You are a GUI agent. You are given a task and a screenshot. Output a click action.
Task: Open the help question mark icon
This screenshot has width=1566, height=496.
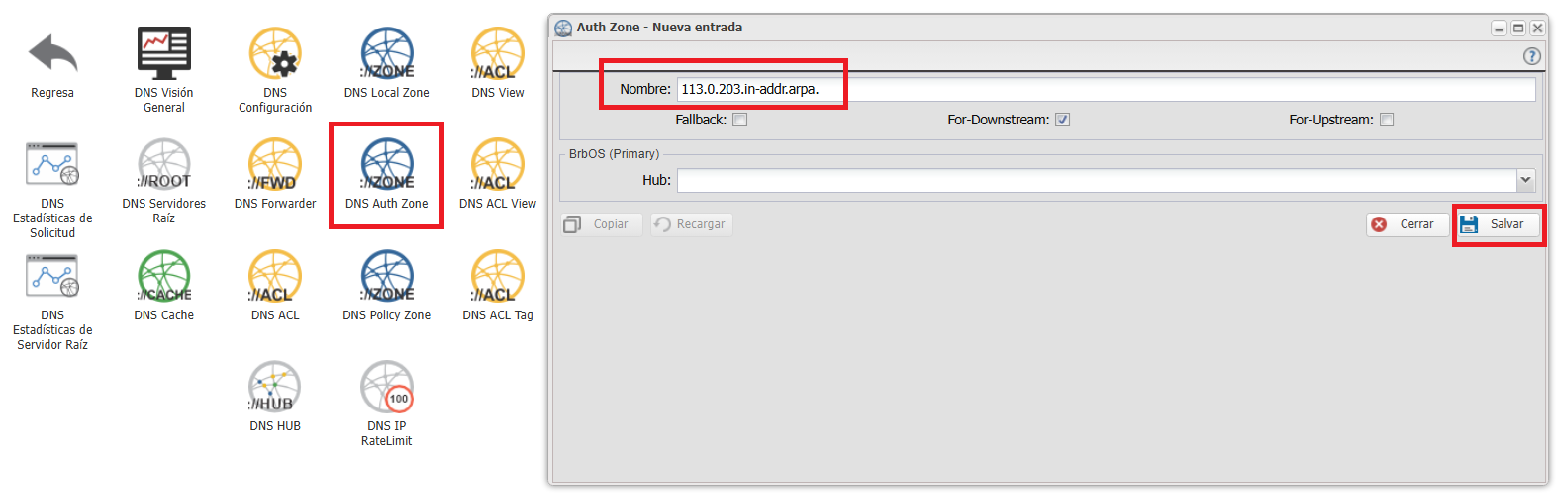[1531, 57]
